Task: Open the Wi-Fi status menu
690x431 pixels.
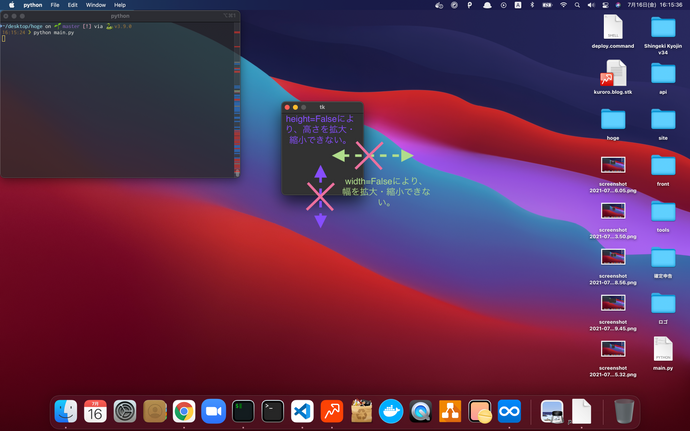Action: click(x=563, y=5)
